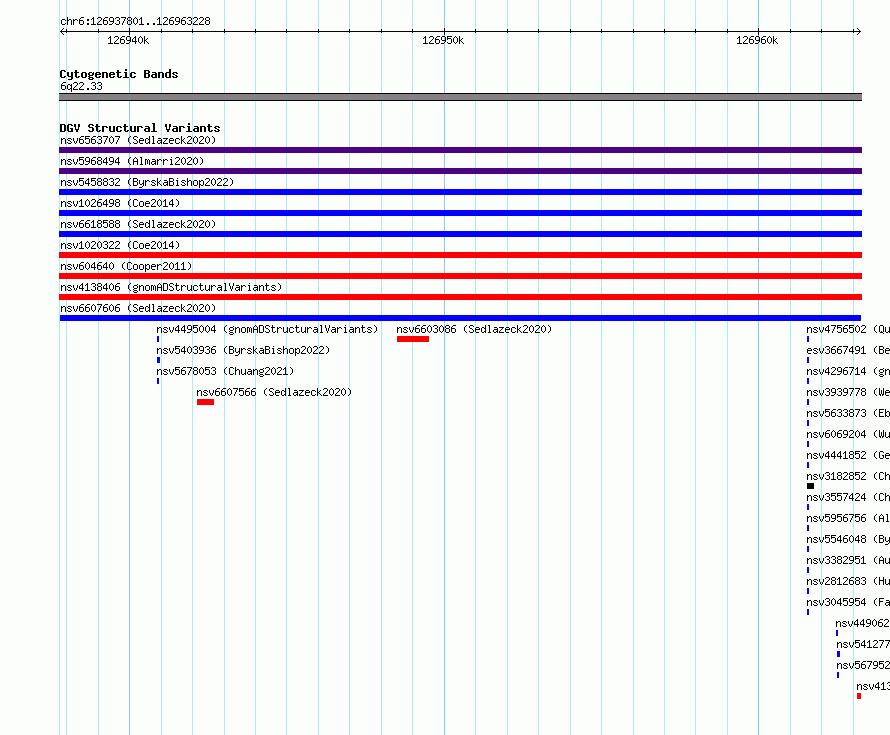Click the 126960k ruler position
Image resolution: width=890 pixels, height=735 pixels.
[x=757, y=40]
